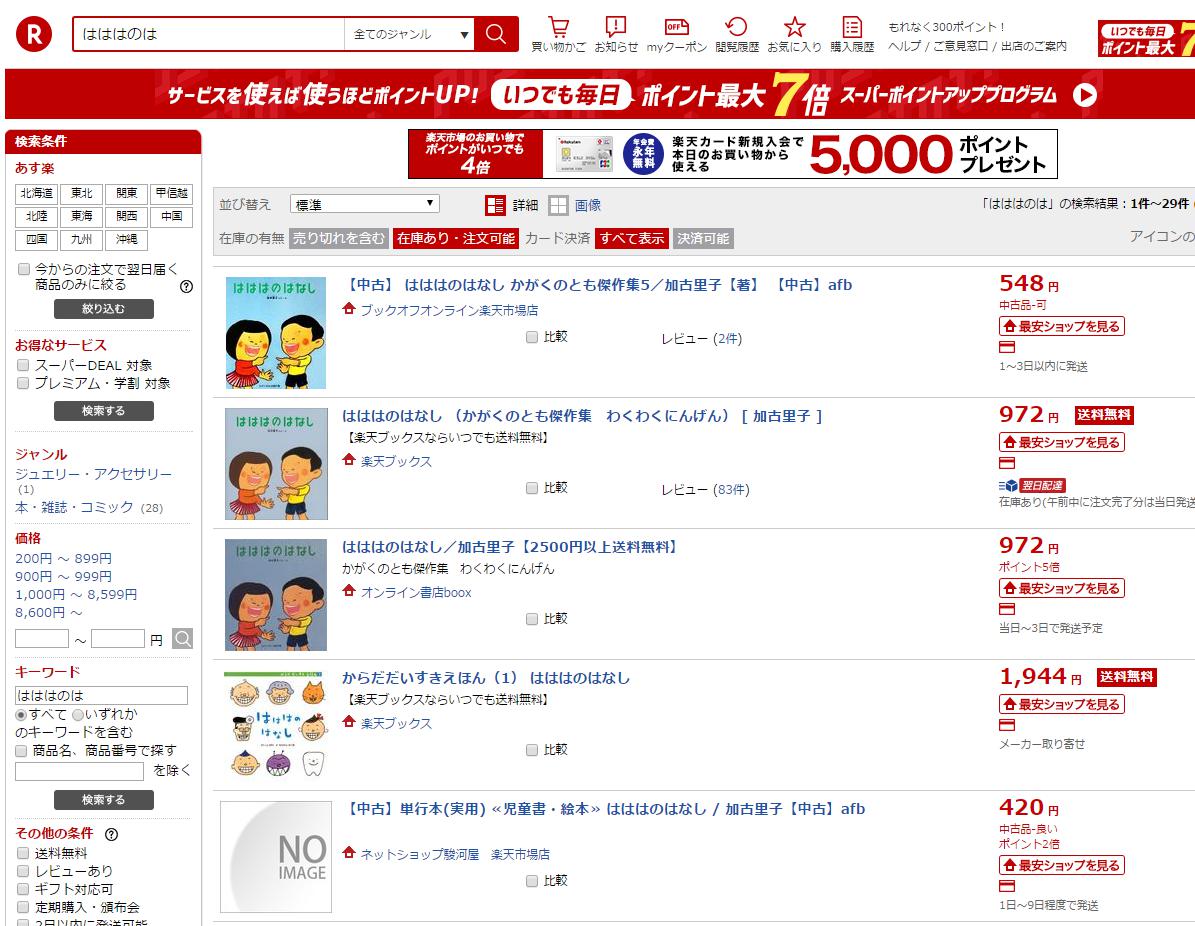This screenshot has height=926, width=1195.
Task: Choose the 北海道 region button
Action: point(37,194)
